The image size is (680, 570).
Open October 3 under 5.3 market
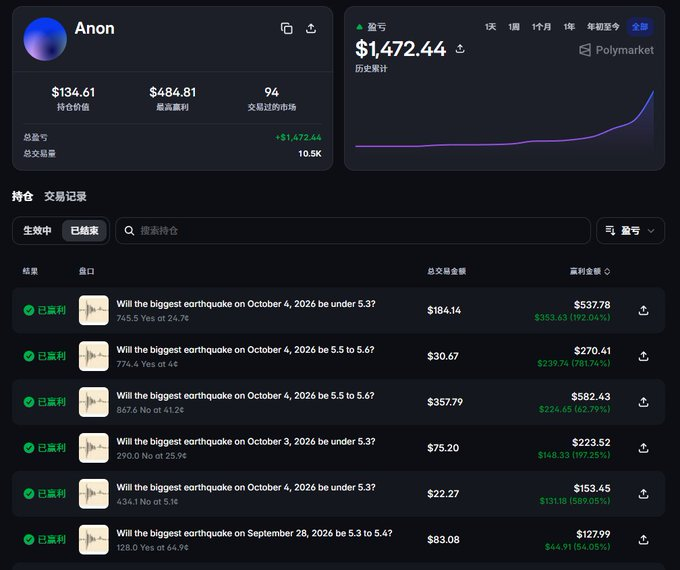246,441
